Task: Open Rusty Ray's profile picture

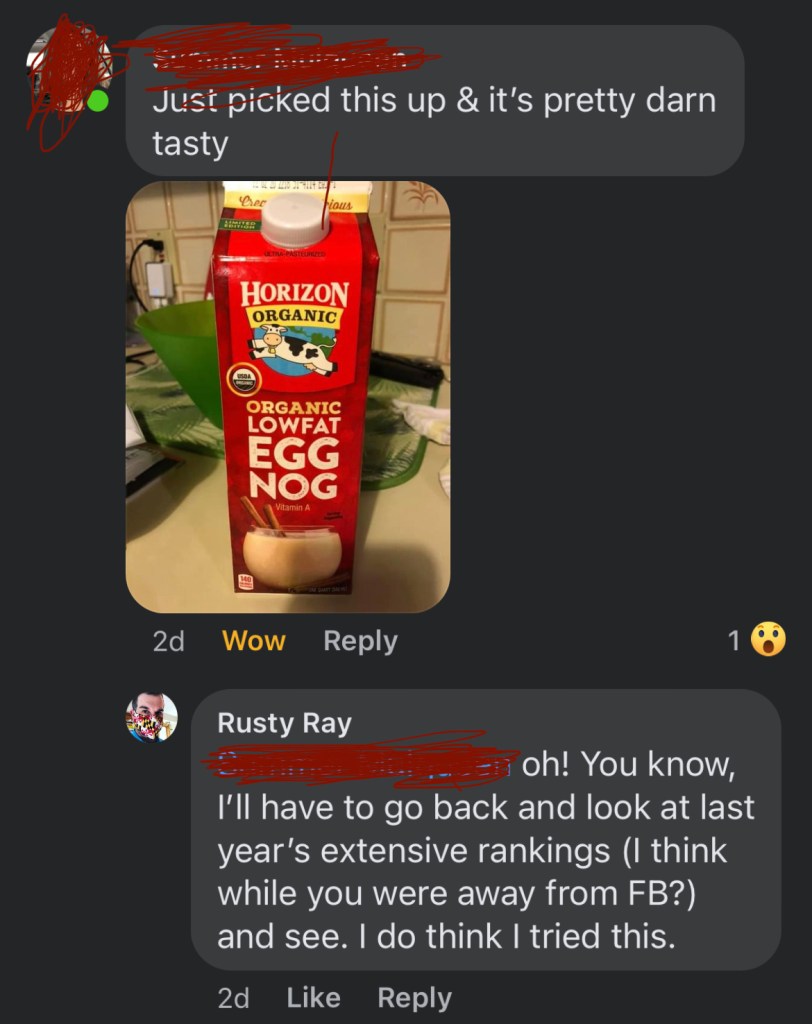Action: [x=152, y=717]
